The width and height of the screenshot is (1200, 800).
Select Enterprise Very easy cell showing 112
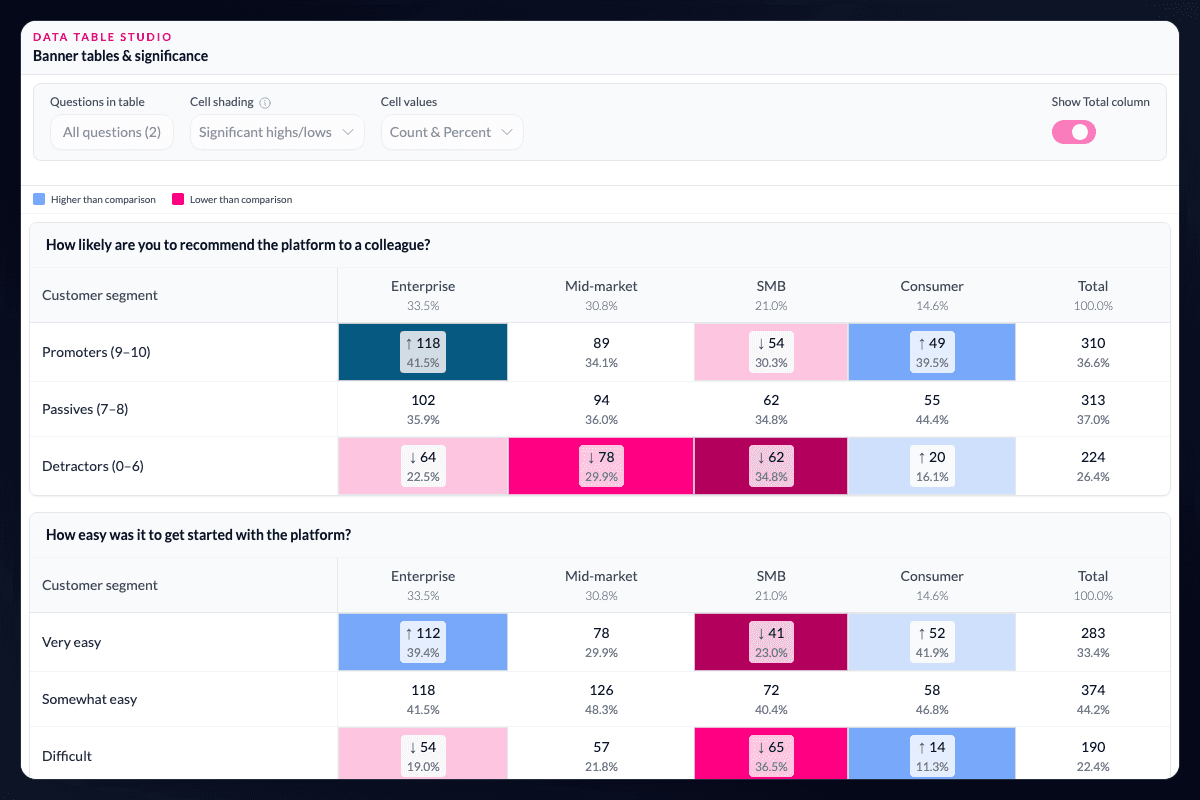click(423, 642)
